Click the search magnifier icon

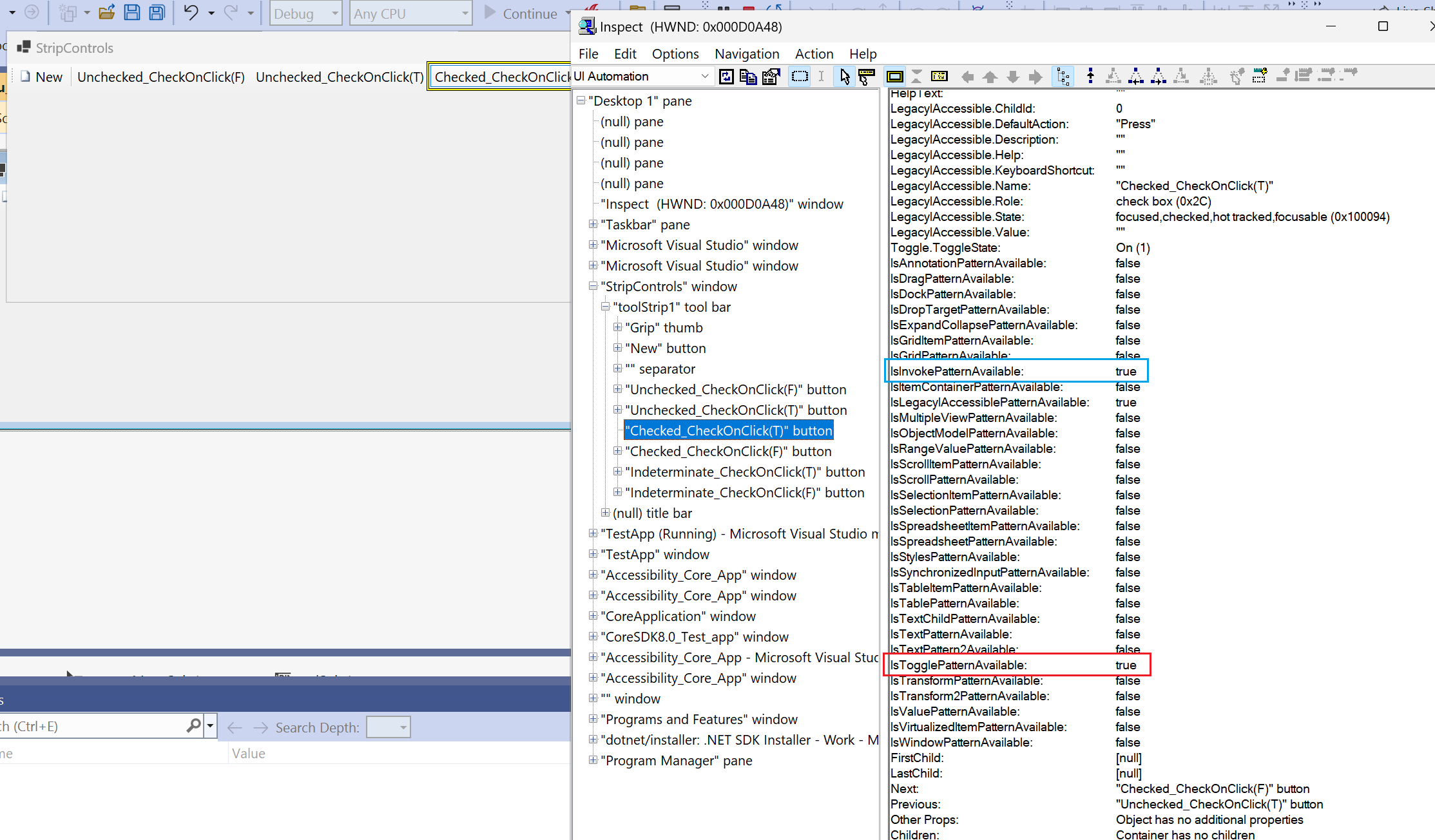tap(193, 725)
